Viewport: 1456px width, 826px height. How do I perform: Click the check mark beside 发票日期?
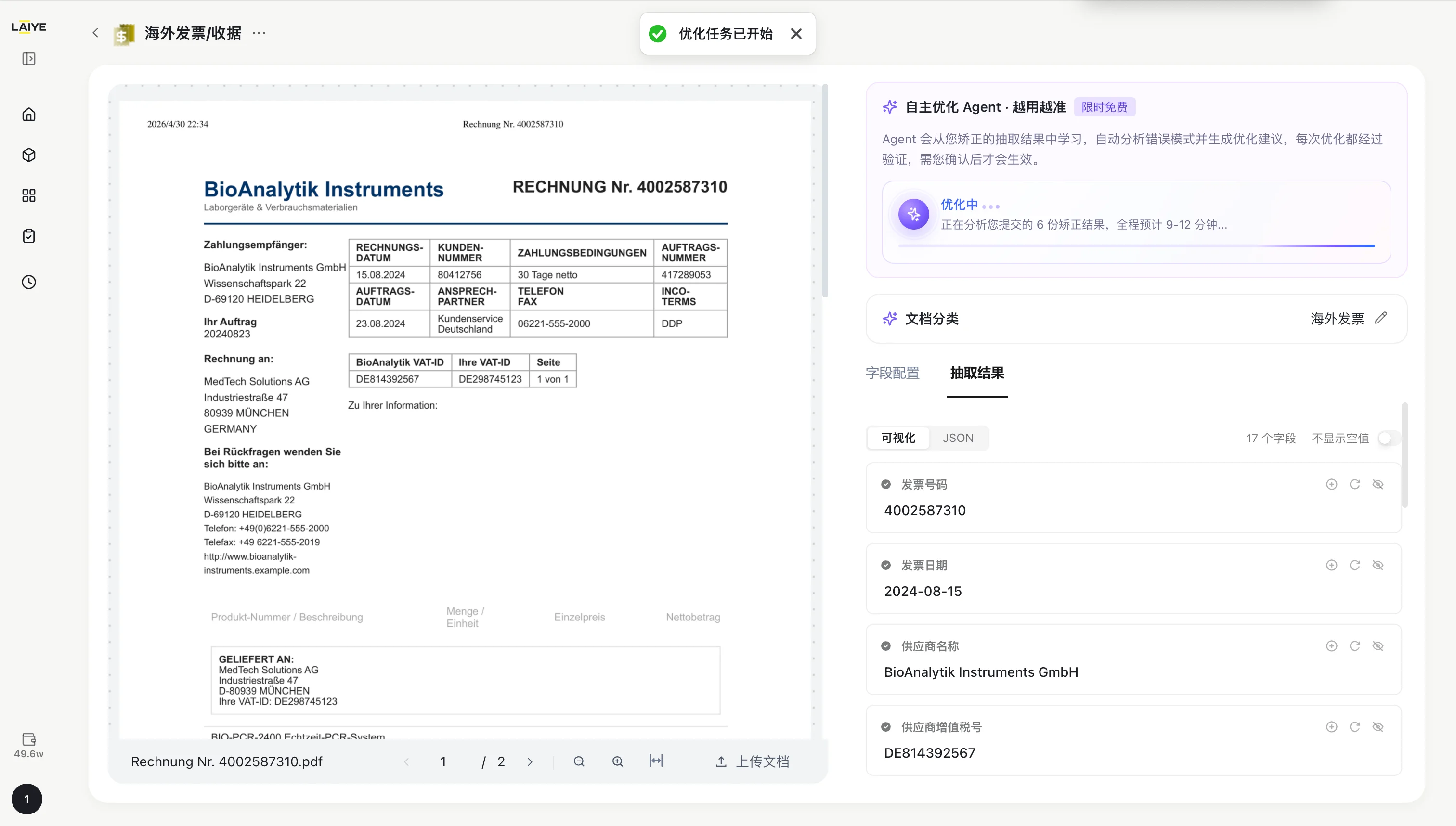tap(886, 565)
